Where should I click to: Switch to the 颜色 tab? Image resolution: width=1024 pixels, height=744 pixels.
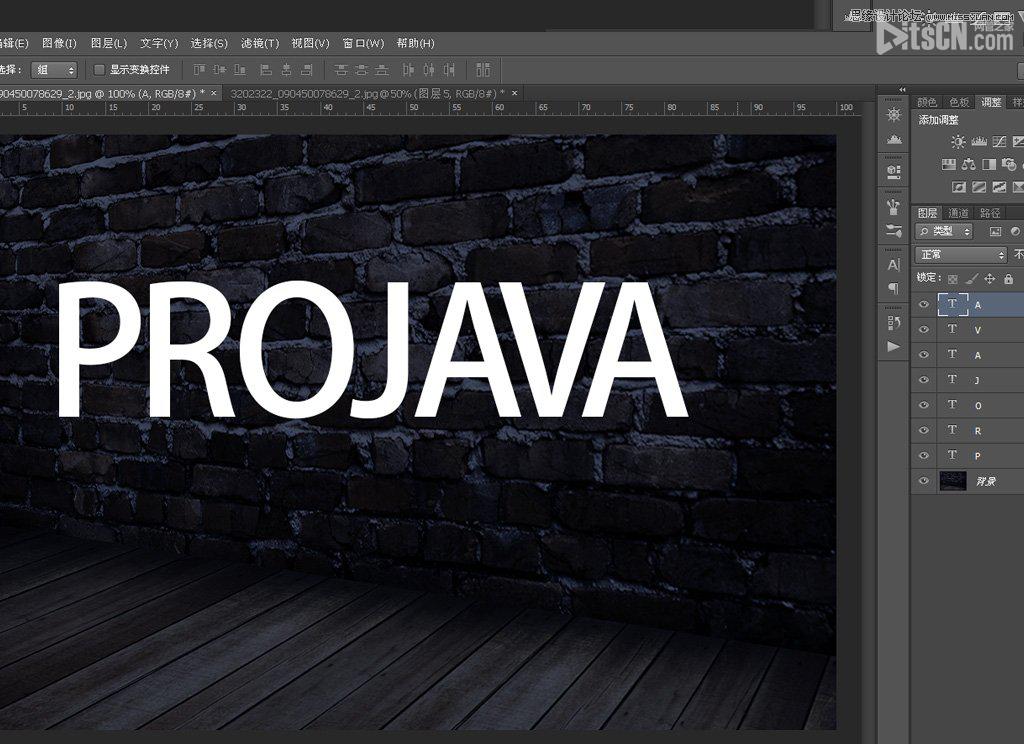tap(927, 102)
